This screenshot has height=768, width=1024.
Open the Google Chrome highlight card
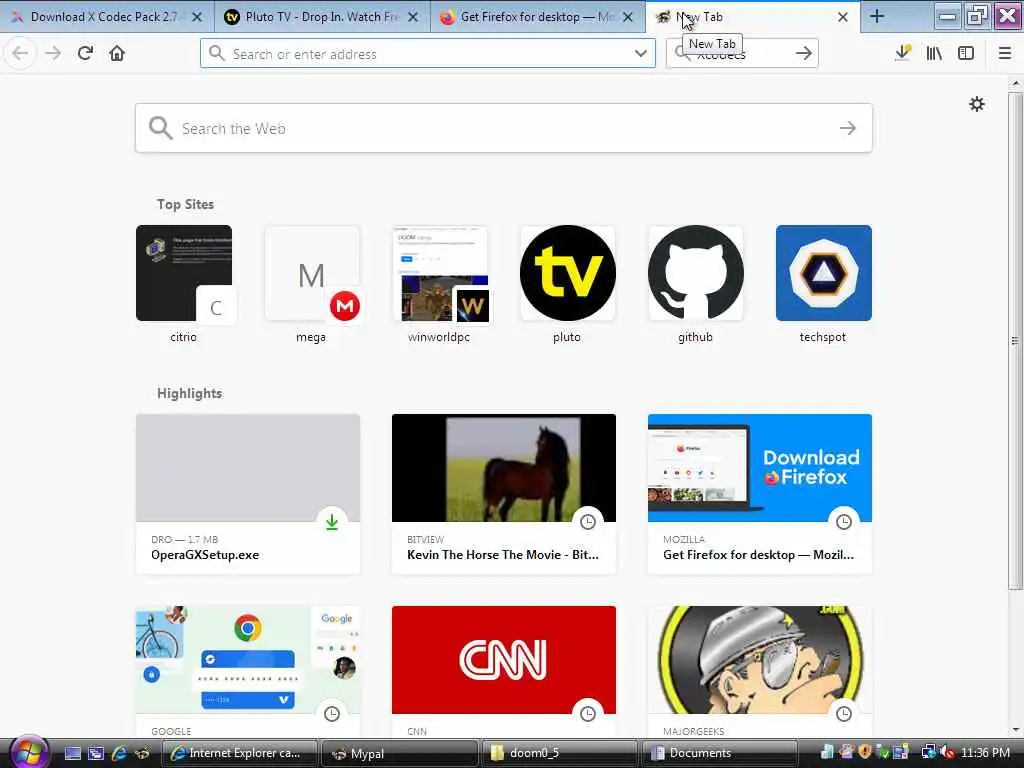tap(248, 671)
